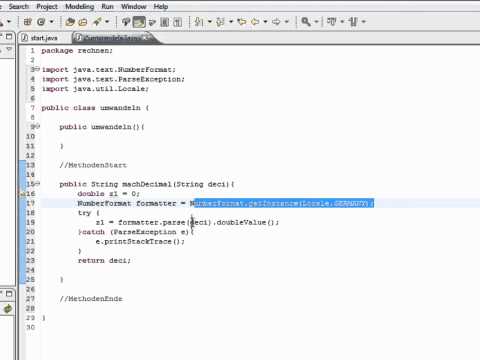Click the 'import java.text.ParseException;' line
Image resolution: width=480 pixels, height=360 pixels.
coord(113,79)
